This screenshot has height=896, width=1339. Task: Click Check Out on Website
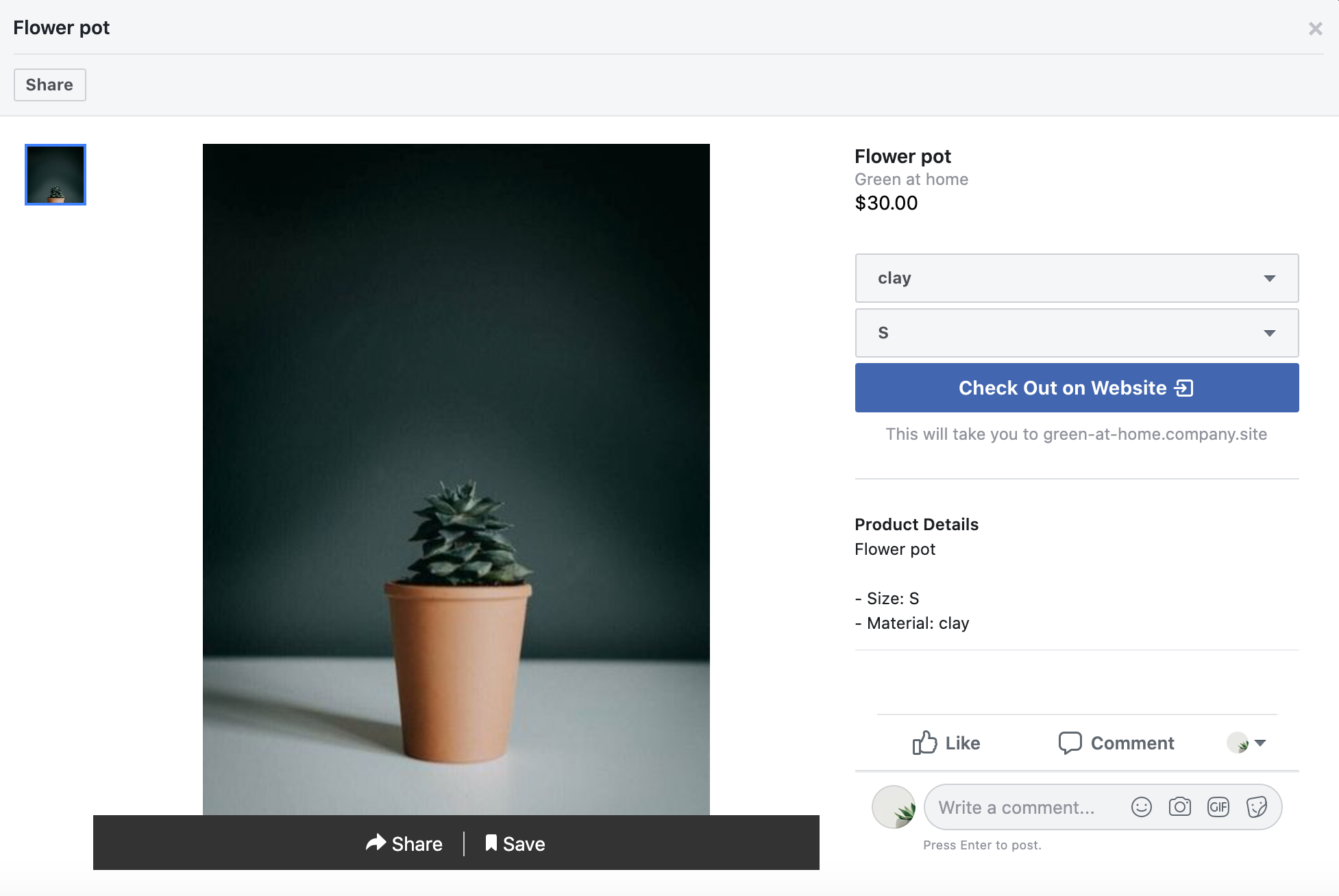point(1076,387)
